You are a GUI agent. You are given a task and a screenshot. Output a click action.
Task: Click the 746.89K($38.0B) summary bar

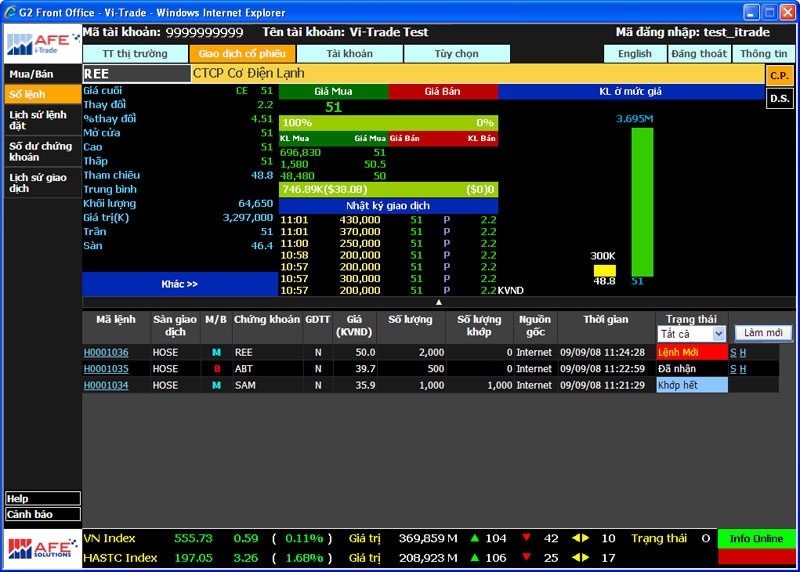pos(388,190)
